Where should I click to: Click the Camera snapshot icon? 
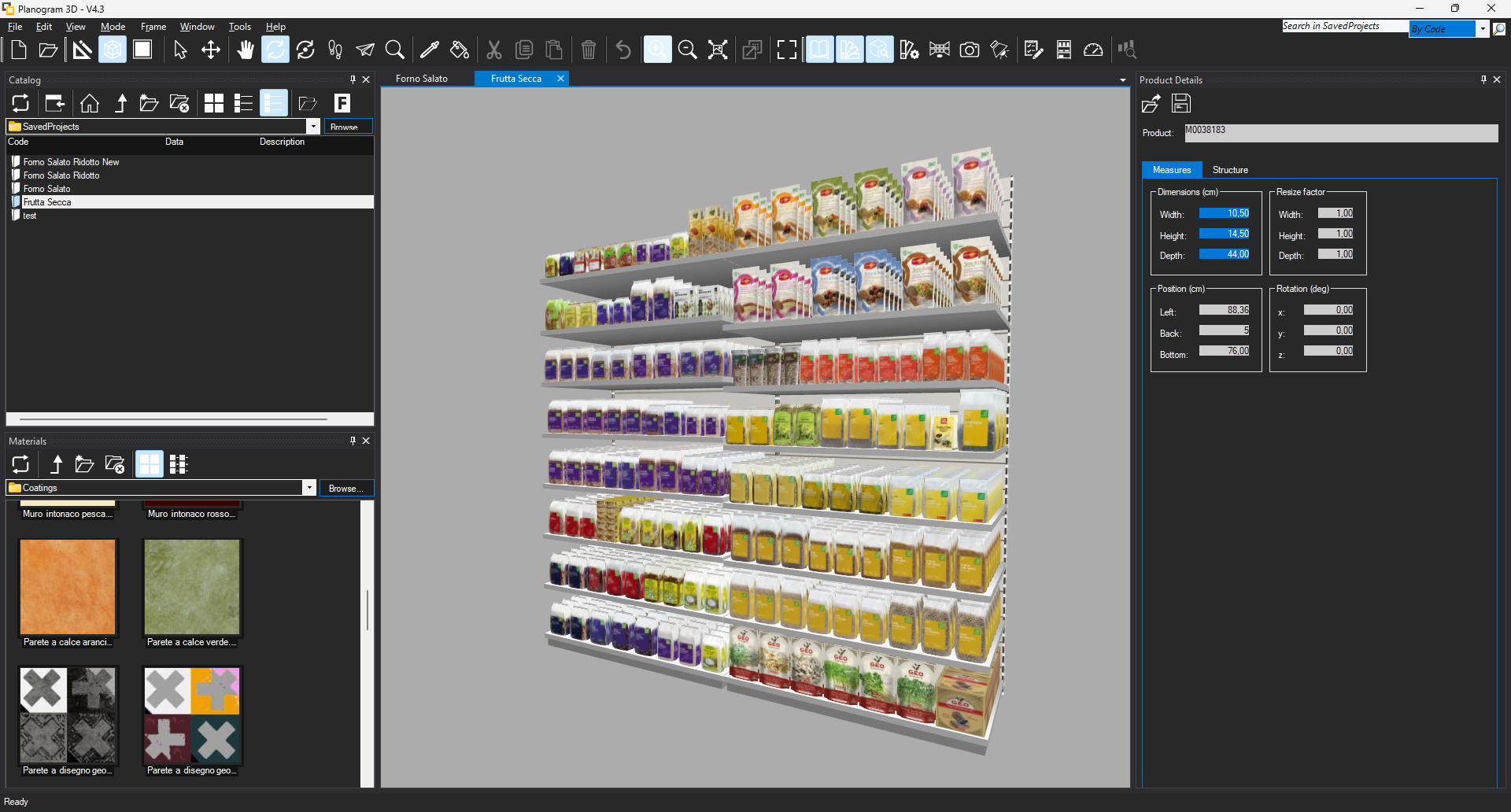[970, 50]
